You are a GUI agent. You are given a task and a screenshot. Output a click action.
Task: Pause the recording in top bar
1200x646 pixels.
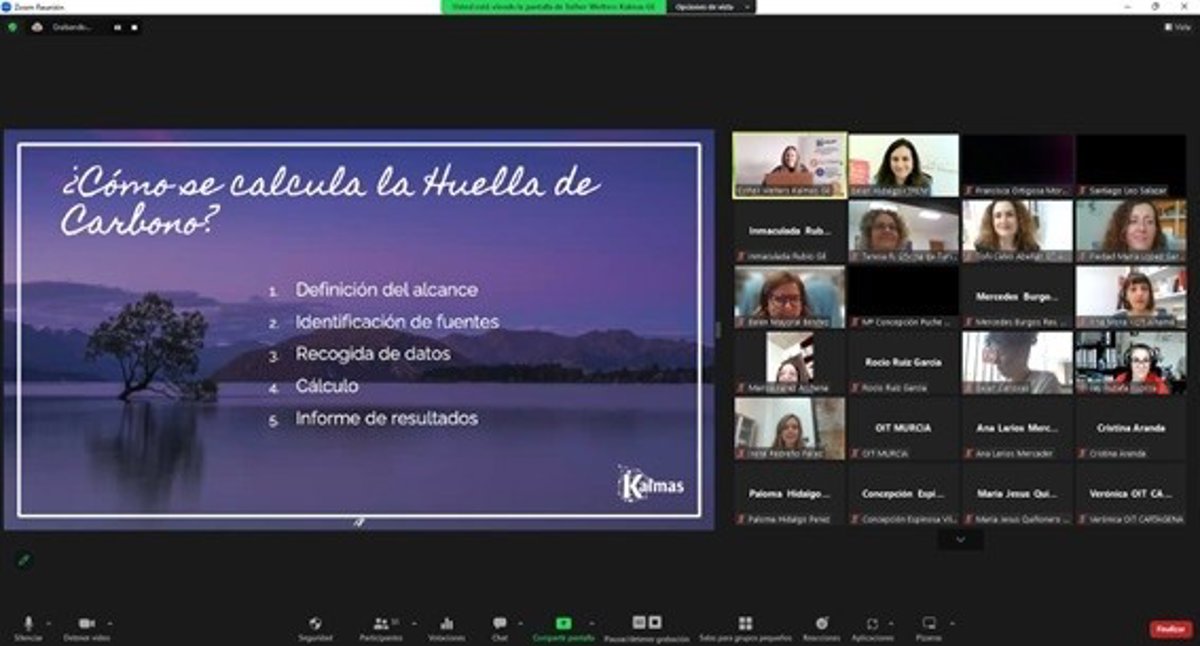tap(117, 27)
